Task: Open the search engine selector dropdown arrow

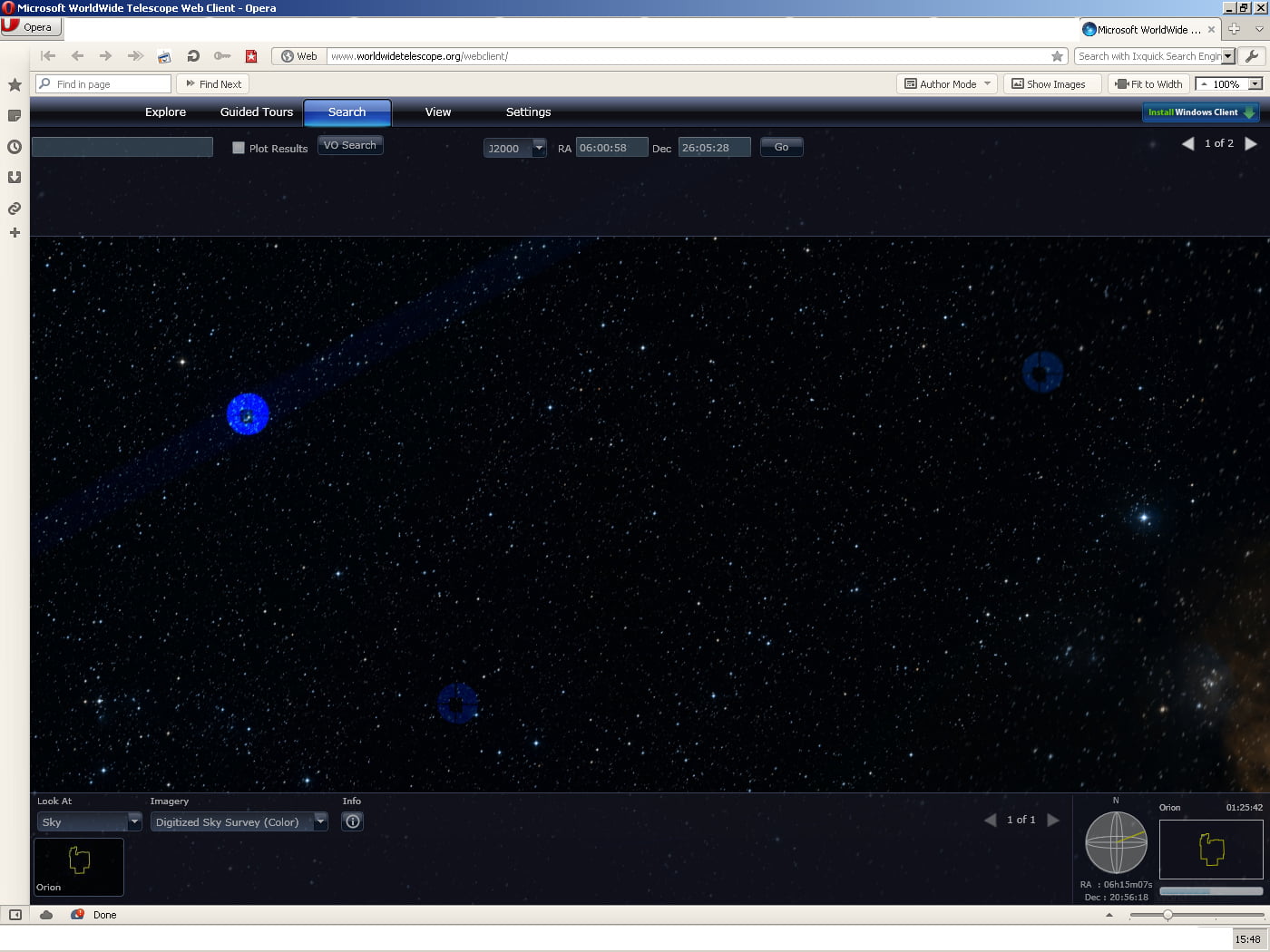Action: click(x=1228, y=56)
